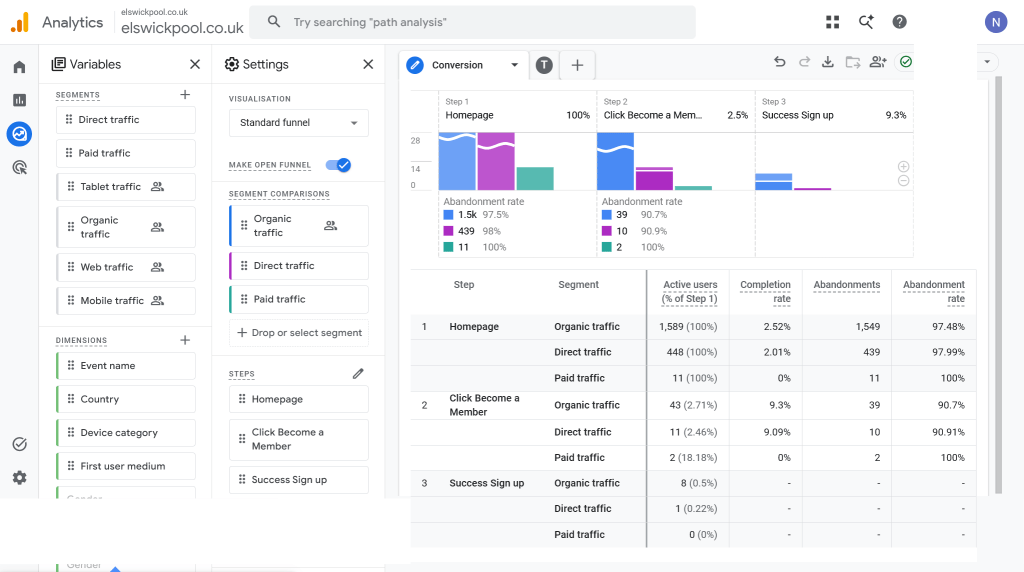Click the Analytics logo
Screen dimensions: 1024x572
click(20, 22)
